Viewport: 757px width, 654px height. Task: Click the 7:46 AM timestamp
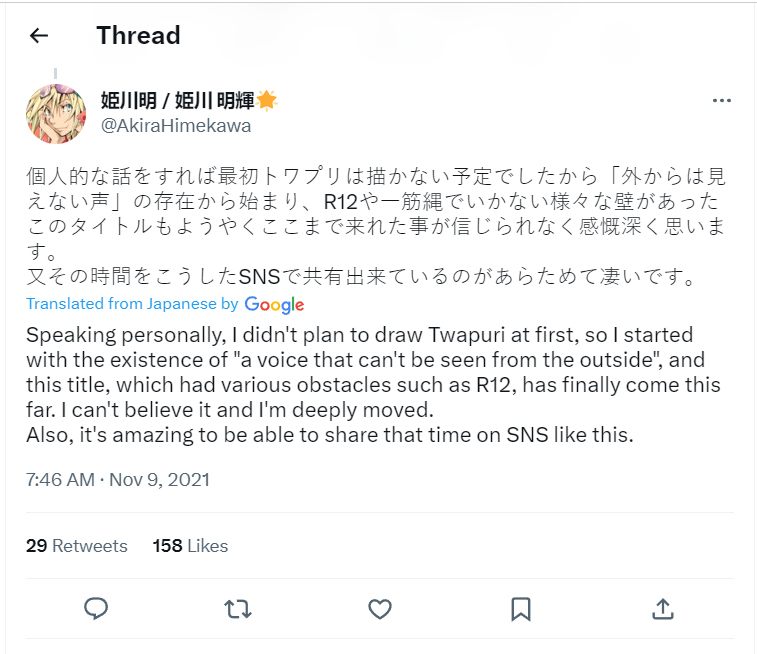click(x=59, y=479)
